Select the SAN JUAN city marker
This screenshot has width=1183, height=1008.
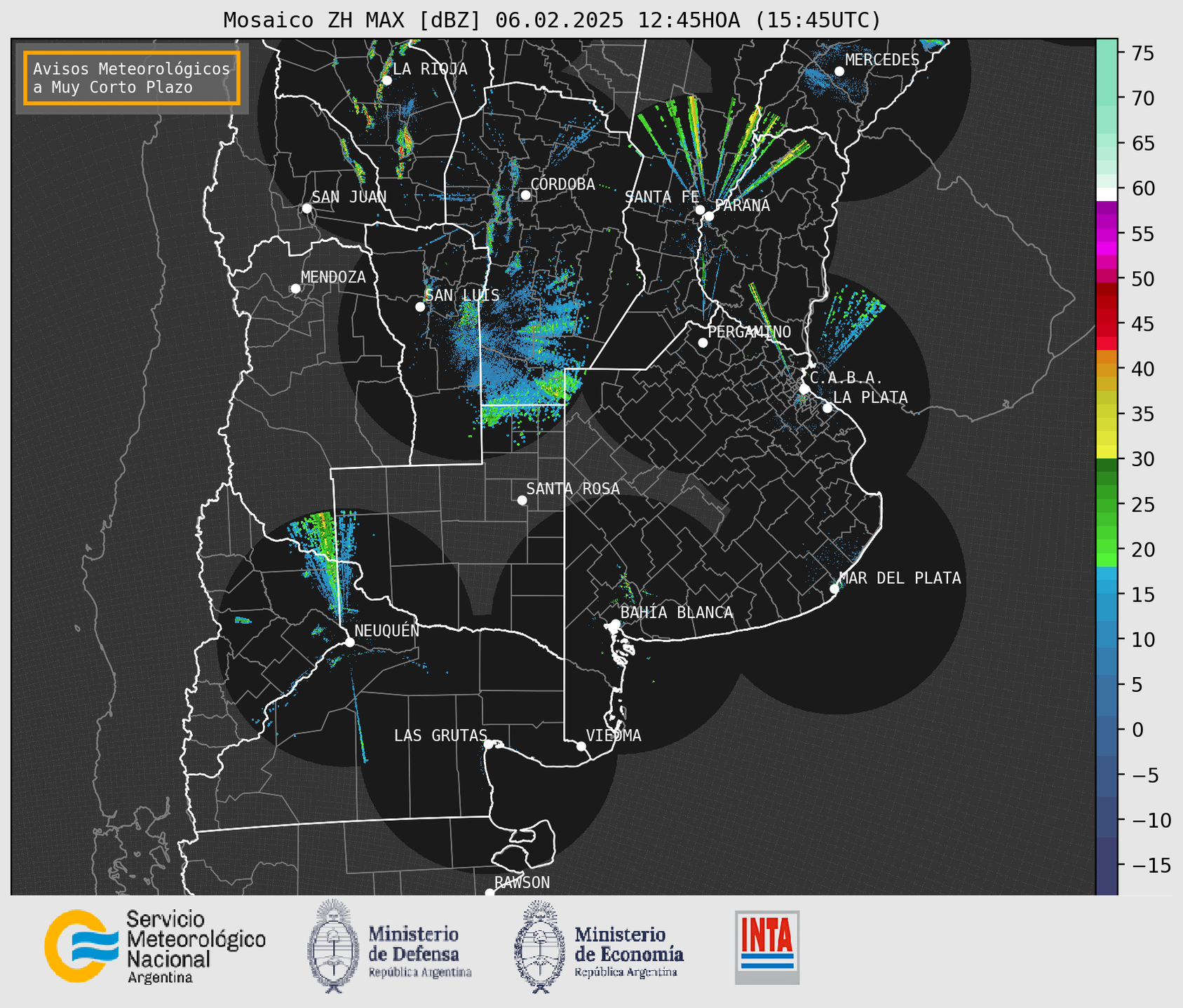click(x=306, y=208)
